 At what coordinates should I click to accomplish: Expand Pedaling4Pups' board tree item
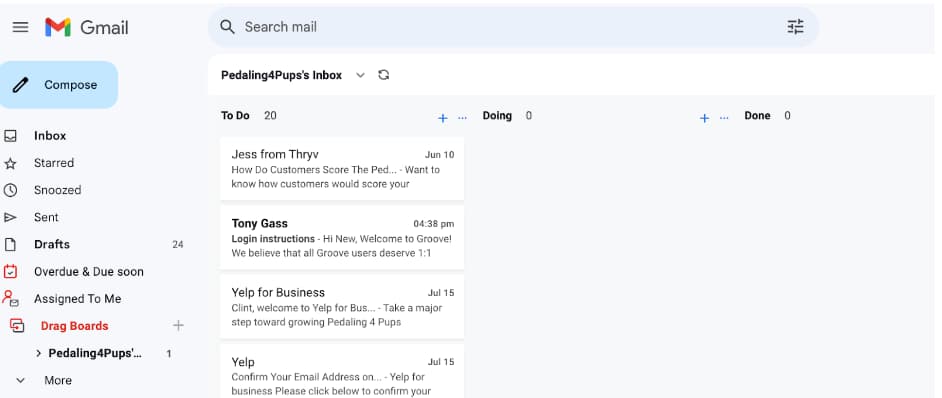pos(38,354)
